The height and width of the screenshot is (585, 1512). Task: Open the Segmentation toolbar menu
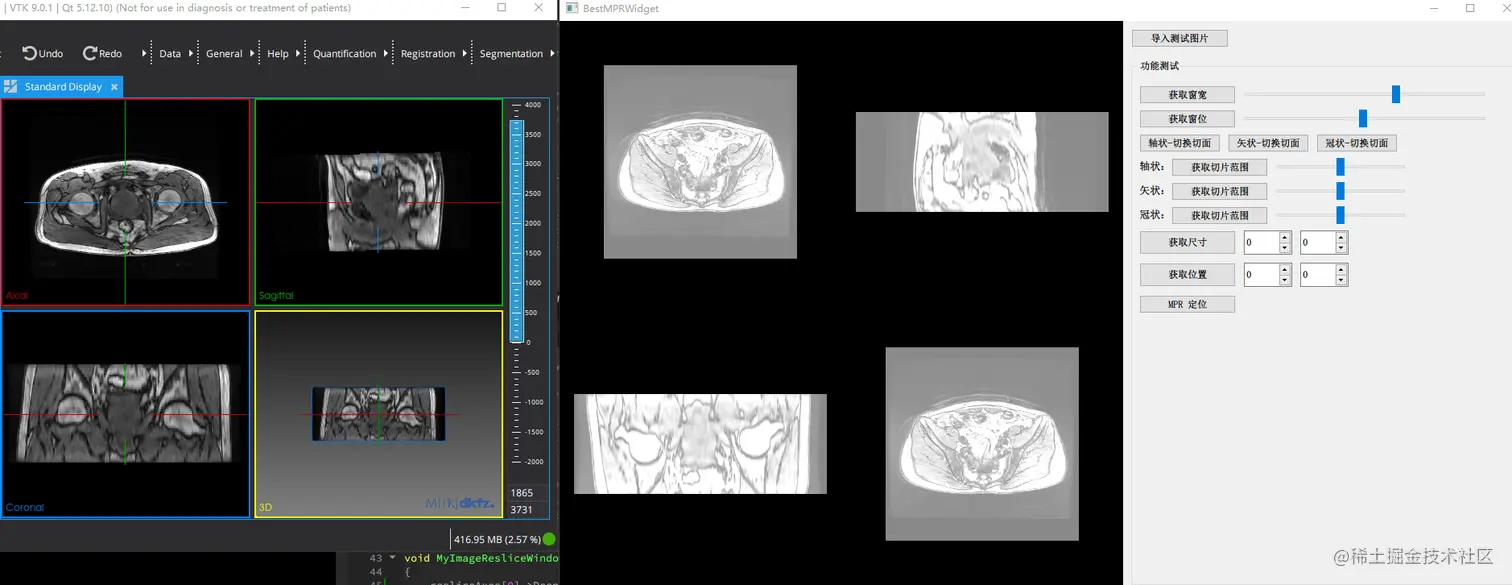point(511,54)
